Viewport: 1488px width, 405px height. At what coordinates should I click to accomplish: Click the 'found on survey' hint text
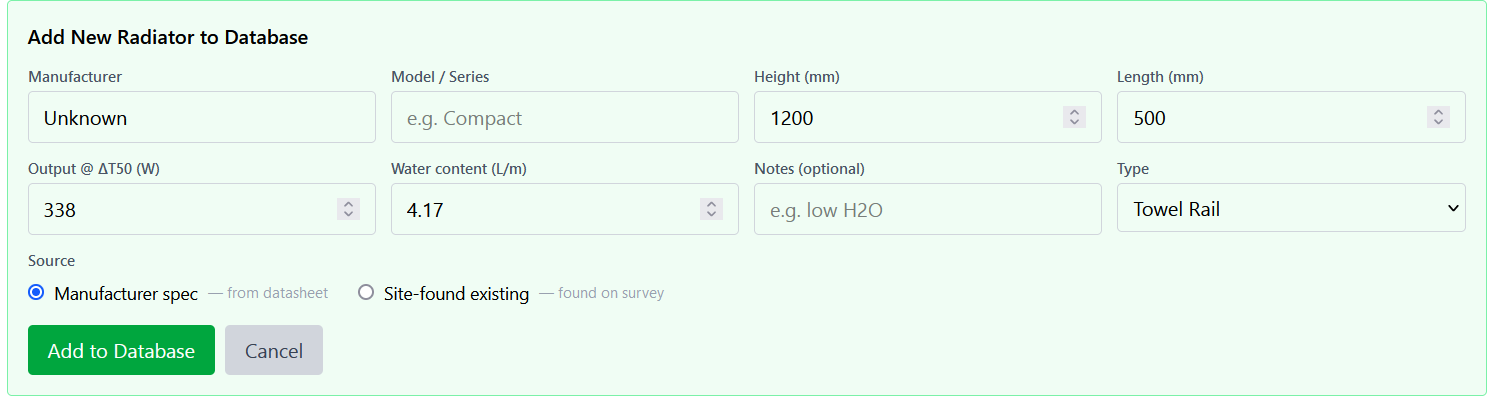pos(610,294)
